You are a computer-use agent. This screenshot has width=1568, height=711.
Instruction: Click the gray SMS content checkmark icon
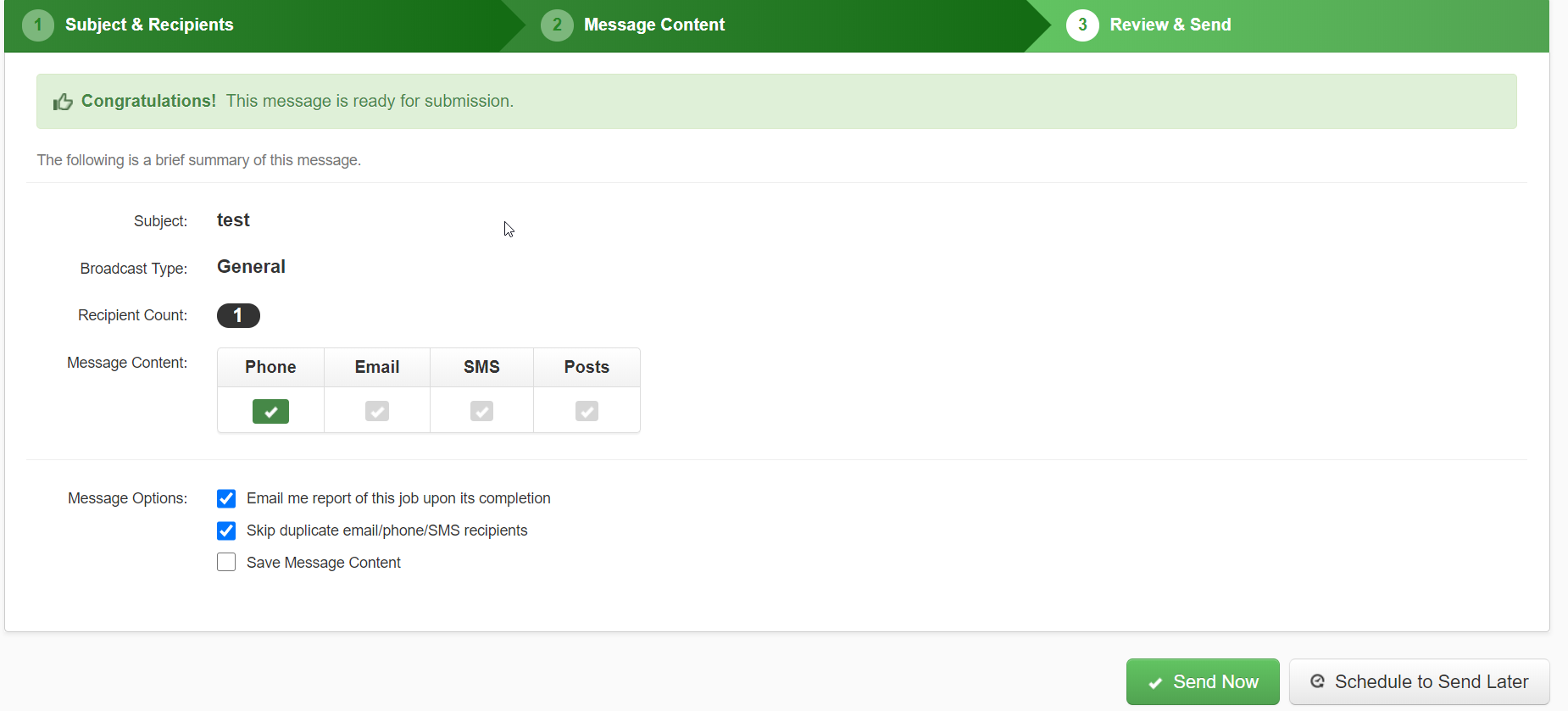point(481,411)
